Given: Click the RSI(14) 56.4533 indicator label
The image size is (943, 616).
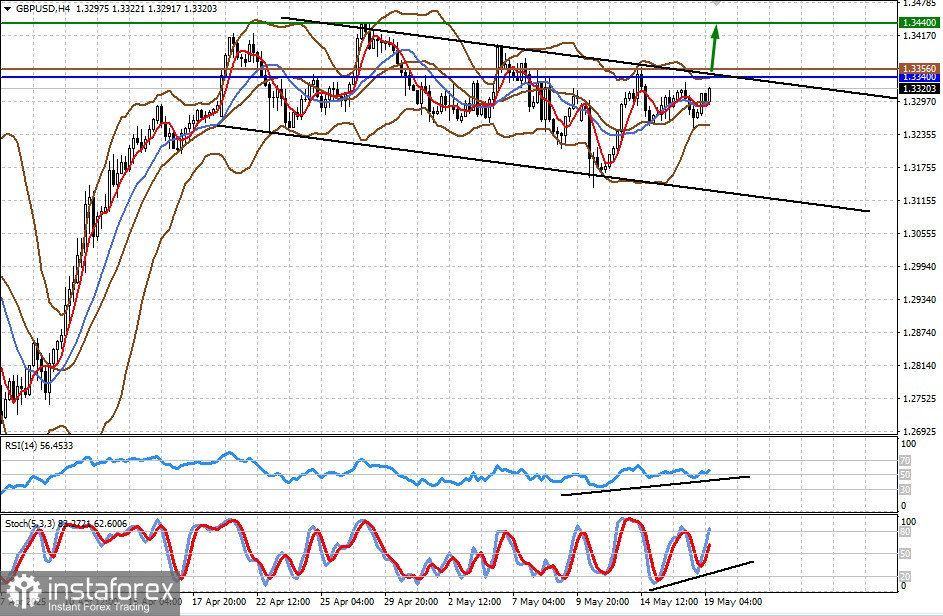Looking at the screenshot, I should [39, 446].
